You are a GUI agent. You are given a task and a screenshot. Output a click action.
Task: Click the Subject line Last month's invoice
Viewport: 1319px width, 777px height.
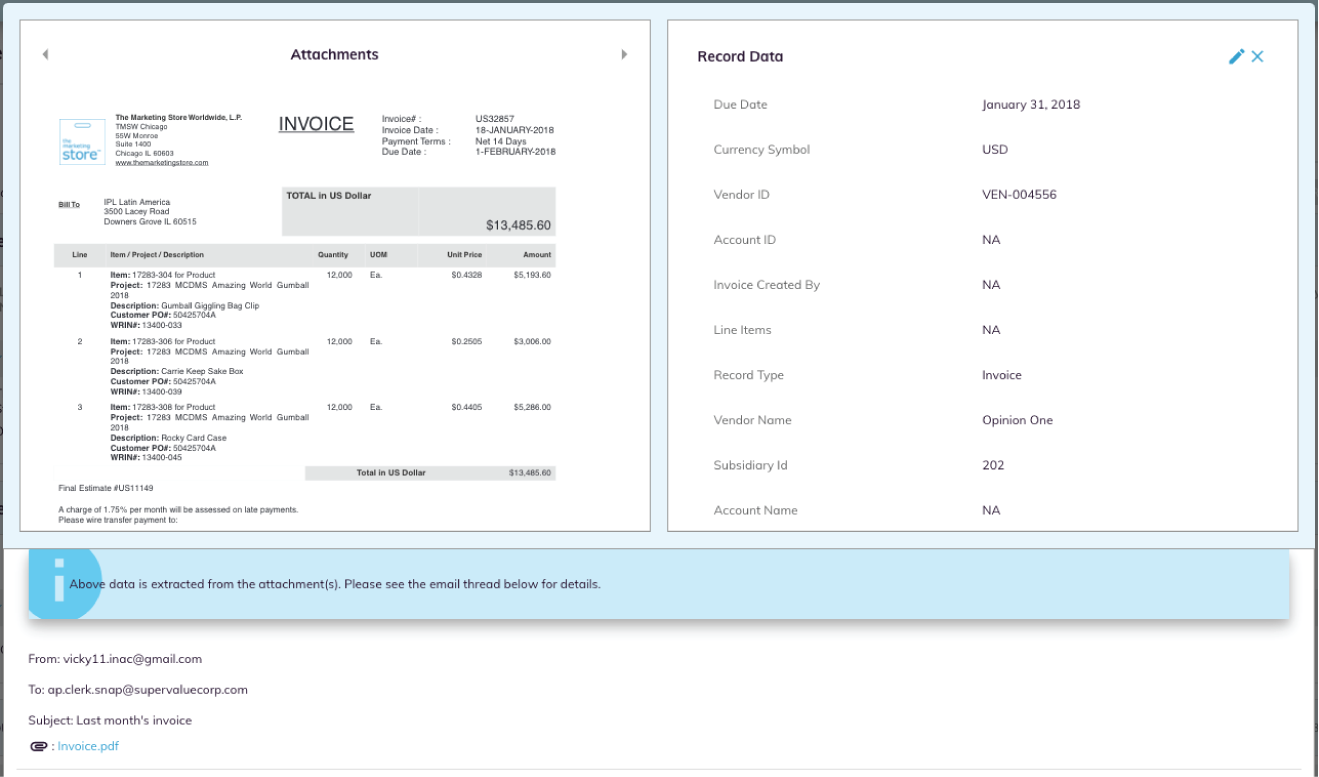tap(110, 720)
